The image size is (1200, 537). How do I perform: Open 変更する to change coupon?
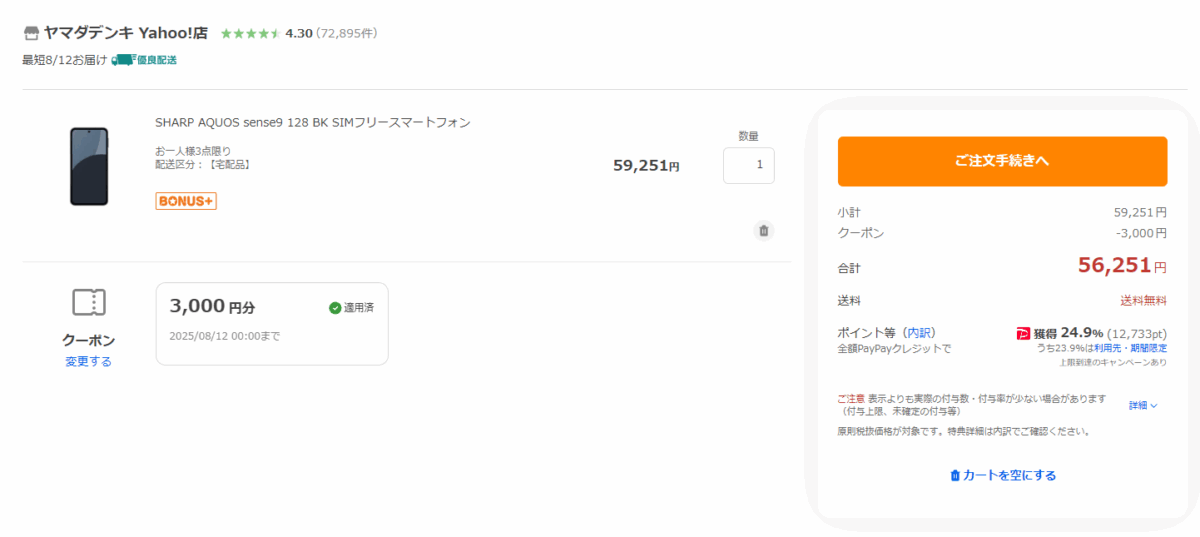click(x=89, y=362)
